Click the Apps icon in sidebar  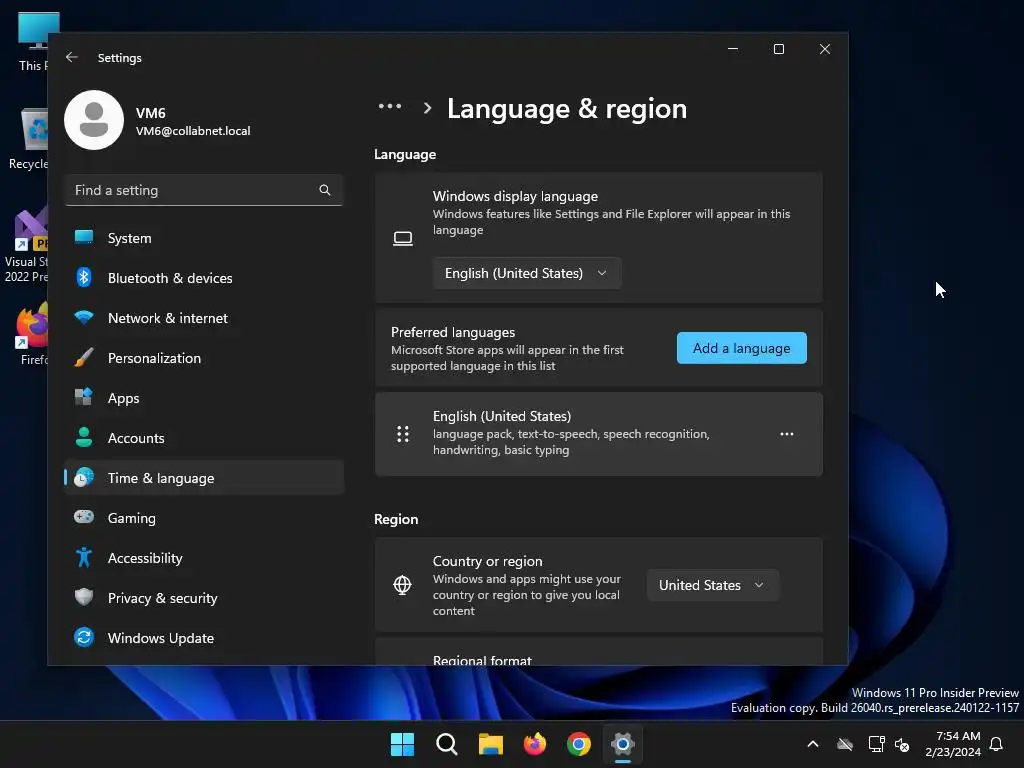(84, 397)
